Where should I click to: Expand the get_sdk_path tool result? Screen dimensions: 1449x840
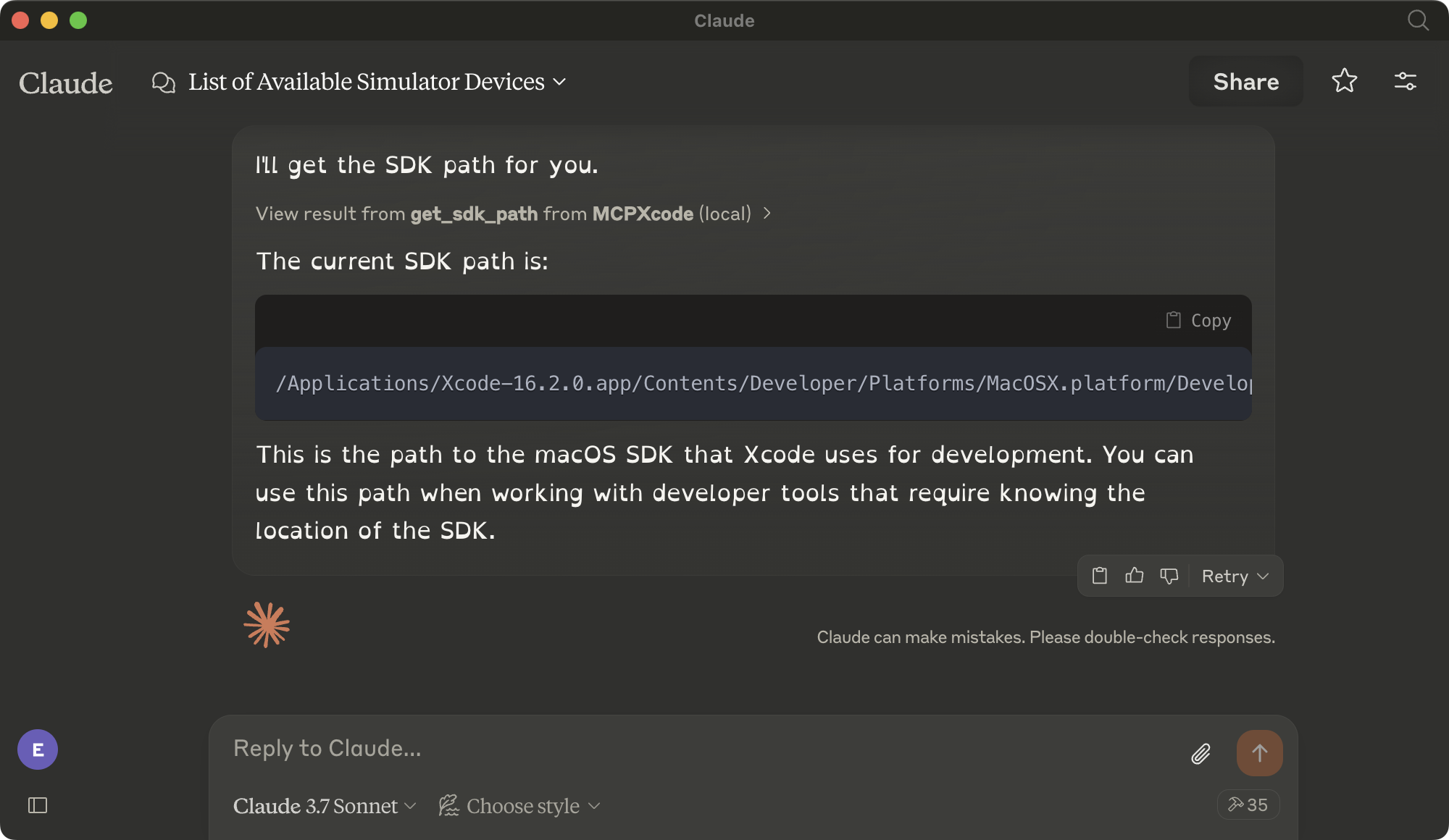tap(513, 214)
